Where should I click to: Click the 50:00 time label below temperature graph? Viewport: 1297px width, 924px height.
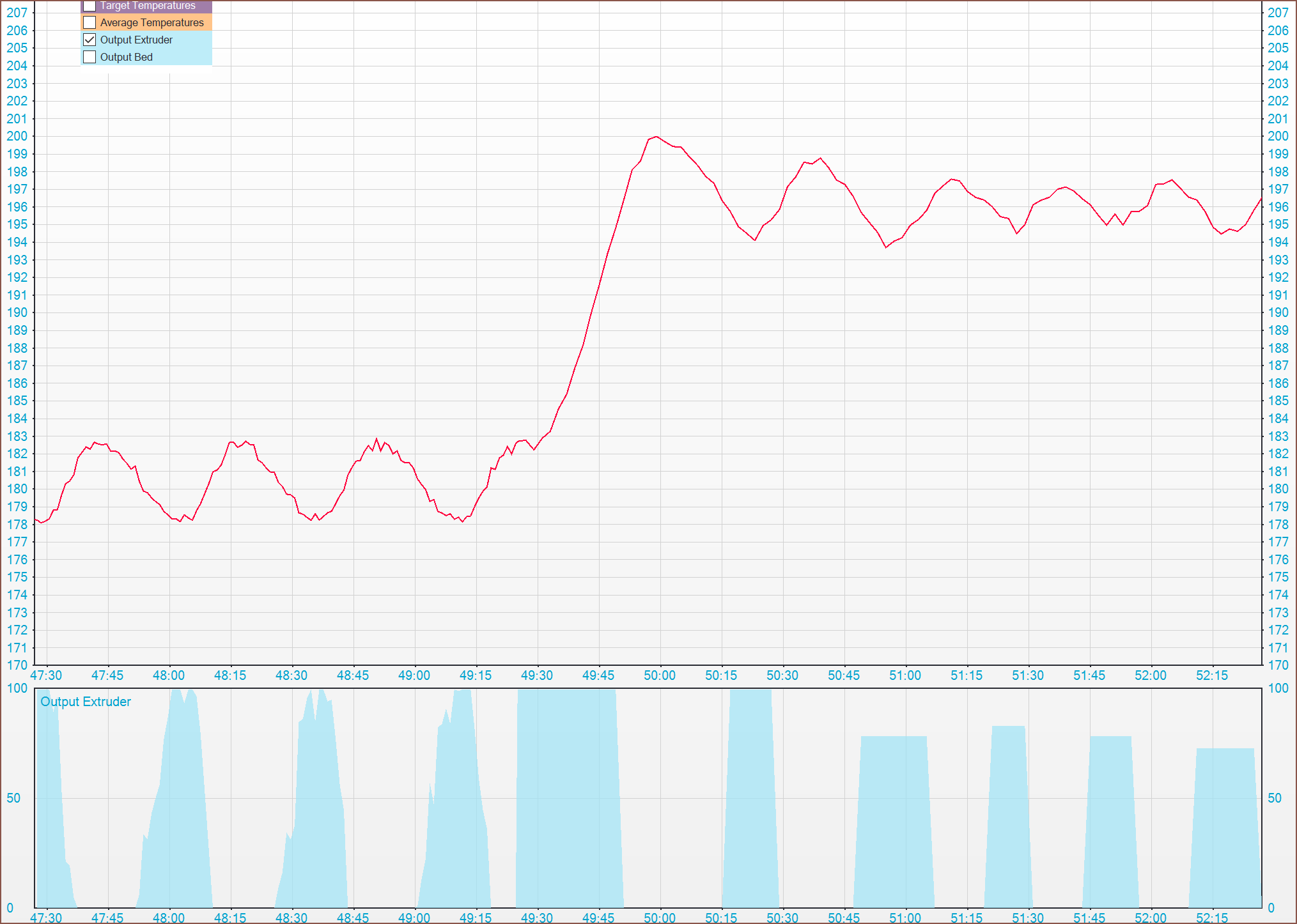coord(660,675)
